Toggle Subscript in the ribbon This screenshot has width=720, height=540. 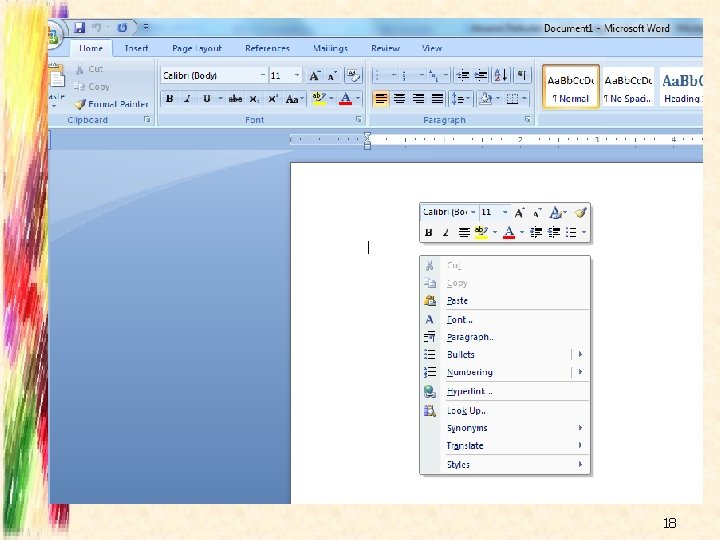[254, 99]
